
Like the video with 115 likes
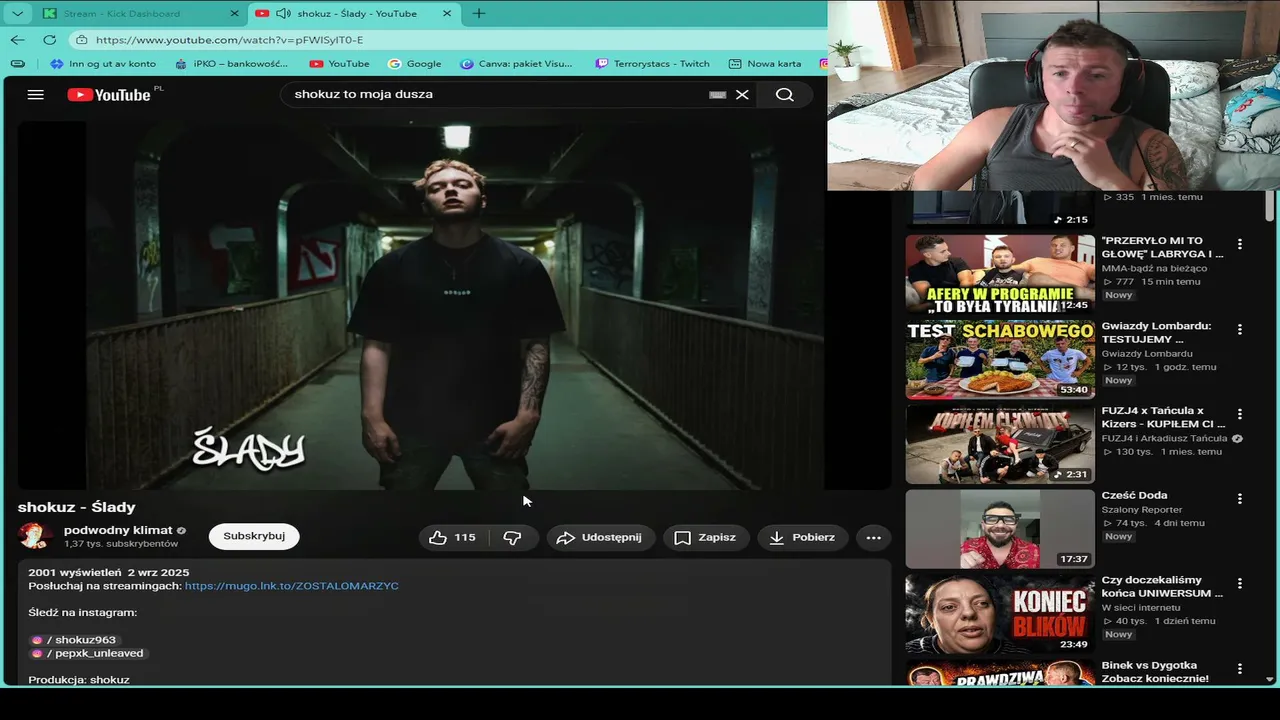[452, 537]
